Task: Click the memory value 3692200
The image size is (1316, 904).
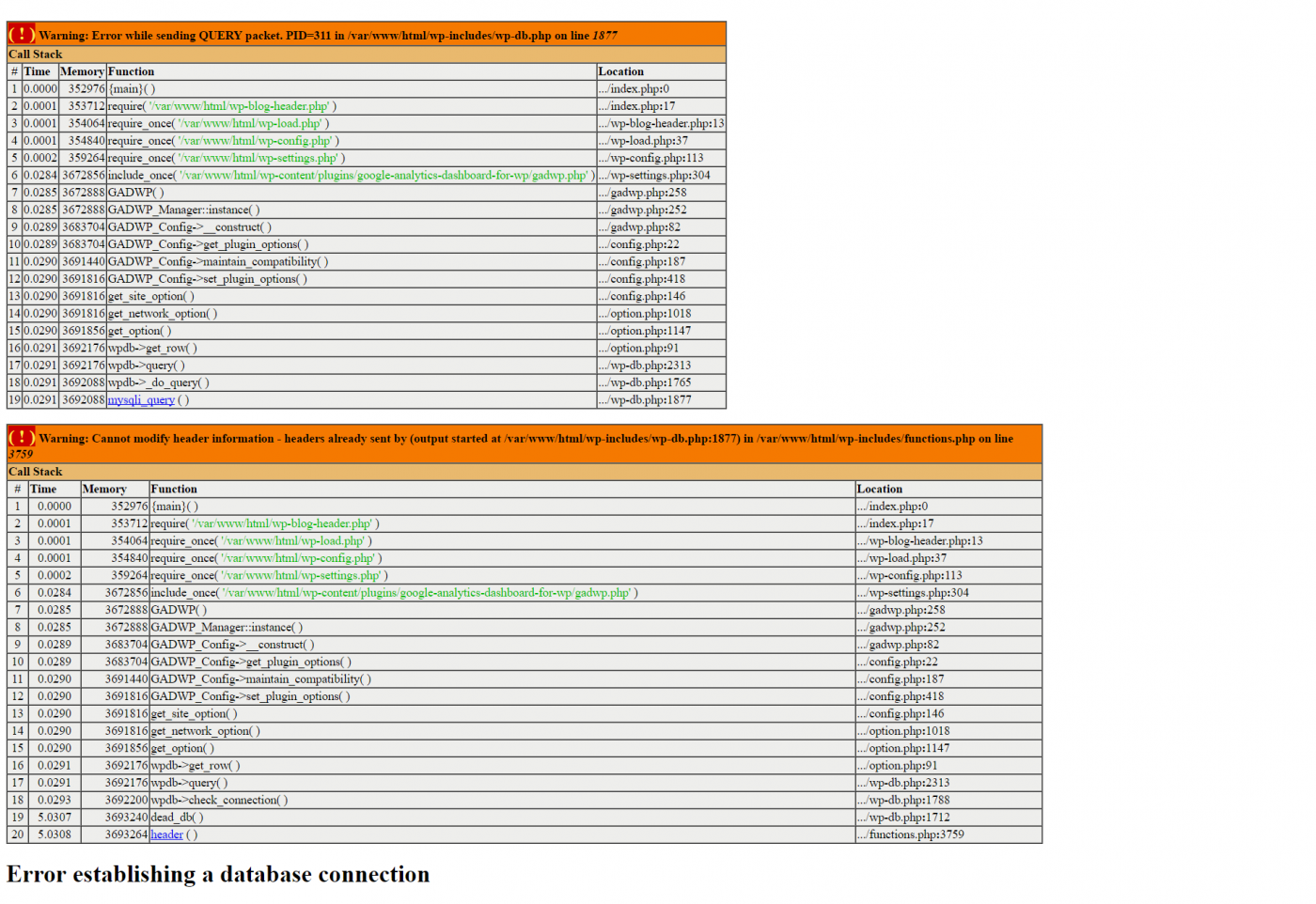Action: point(127,801)
